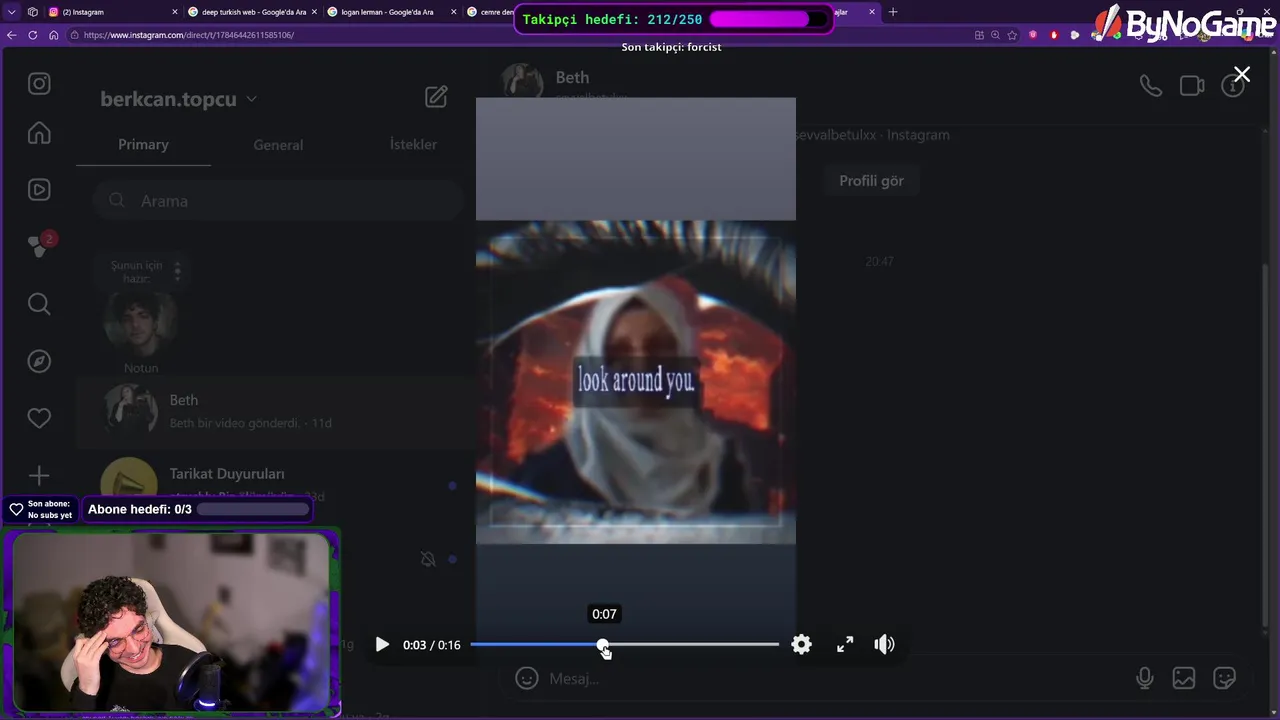Switch to the Primary inbox tab
The height and width of the screenshot is (720, 1280).
point(143,144)
